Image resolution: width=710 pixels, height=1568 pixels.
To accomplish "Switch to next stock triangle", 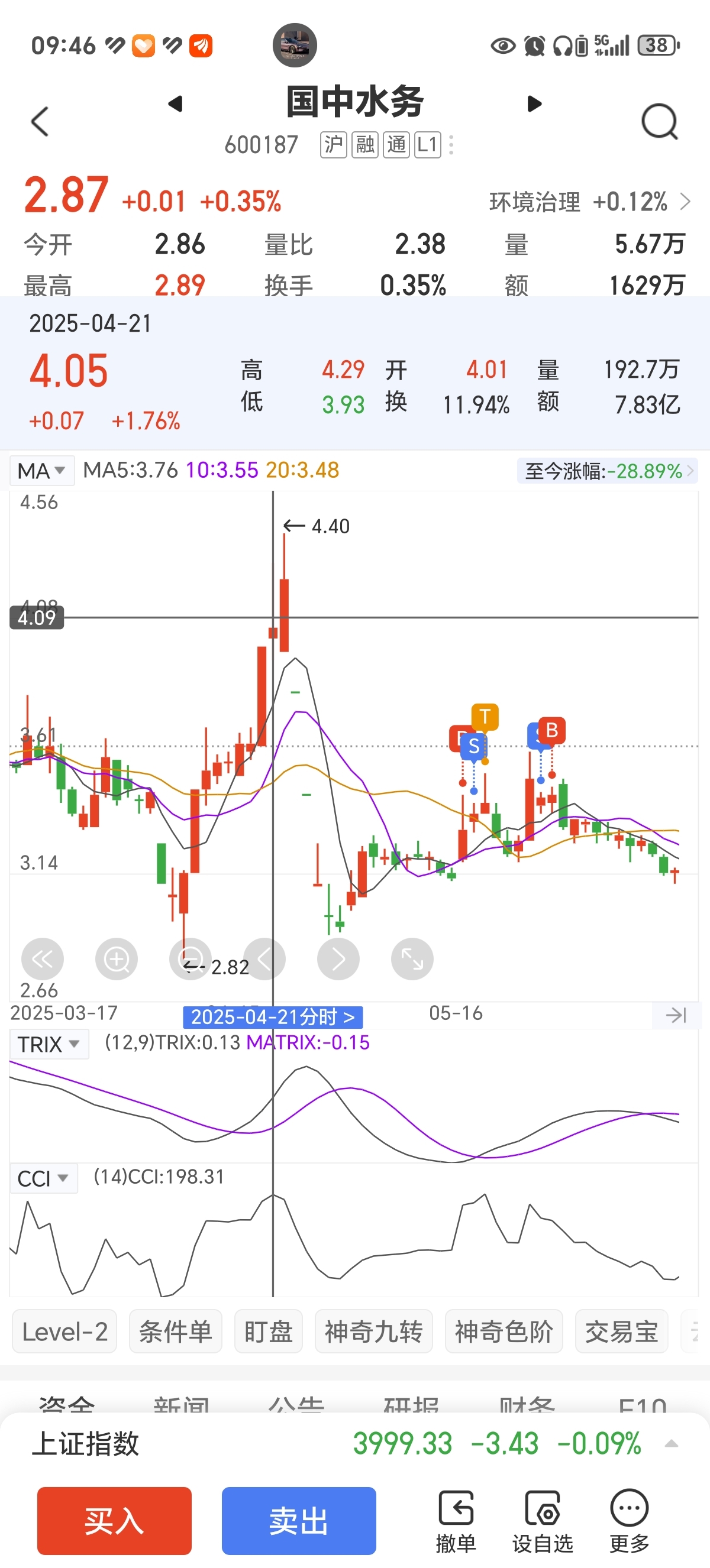I will click(534, 103).
